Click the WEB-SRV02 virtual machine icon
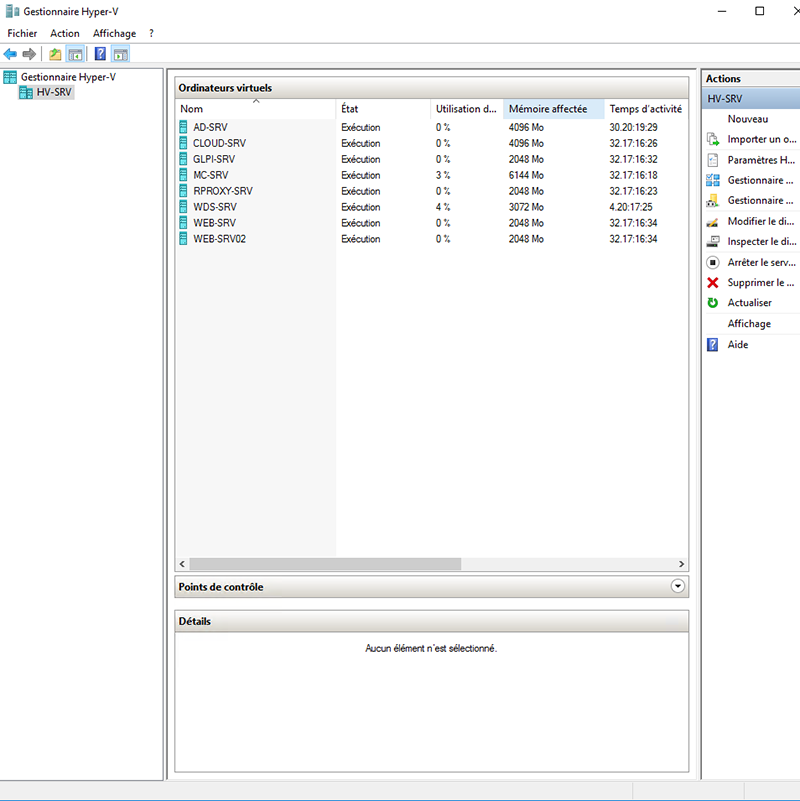The width and height of the screenshot is (800, 801). pyautogui.click(x=183, y=238)
